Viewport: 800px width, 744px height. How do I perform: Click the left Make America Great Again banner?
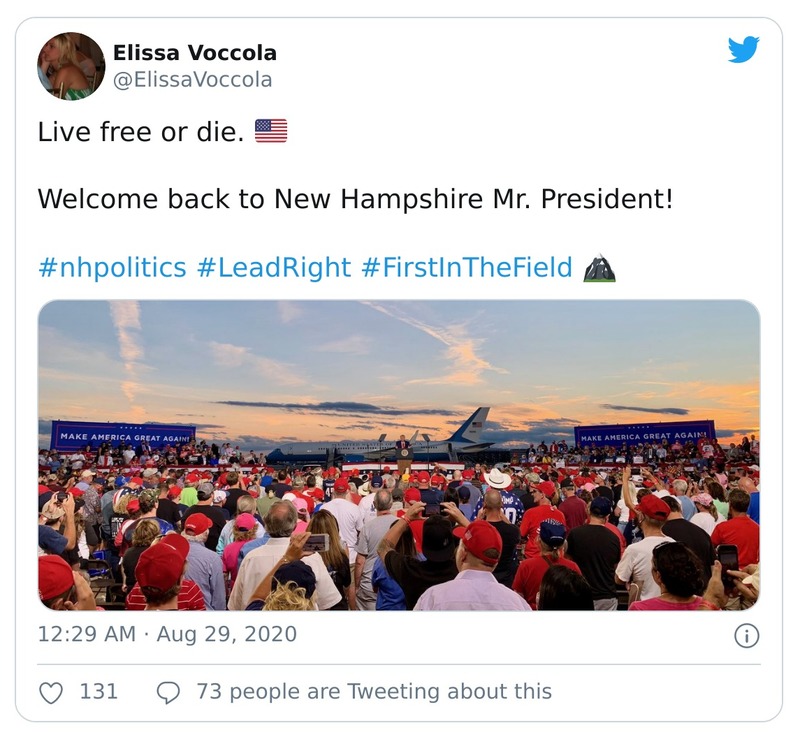[123, 436]
